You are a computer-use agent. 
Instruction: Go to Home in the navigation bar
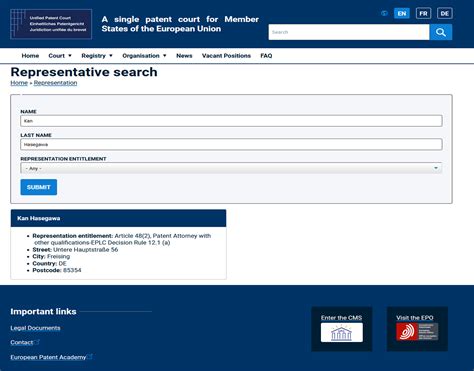[30, 56]
